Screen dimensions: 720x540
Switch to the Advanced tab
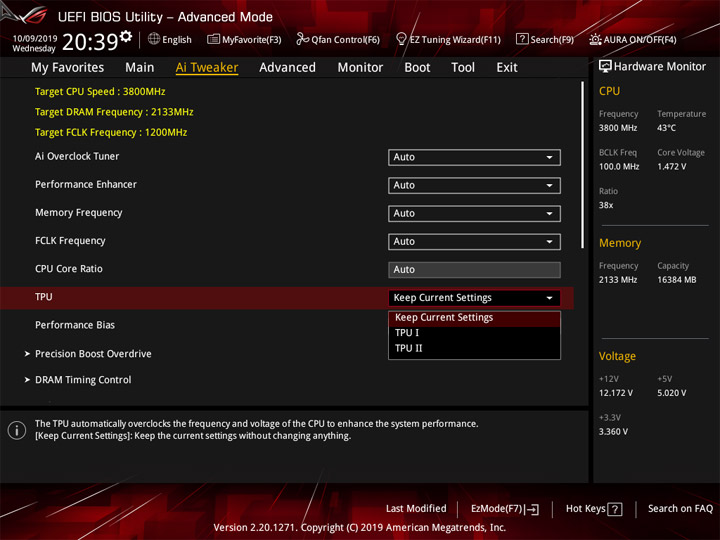coord(287,68)
